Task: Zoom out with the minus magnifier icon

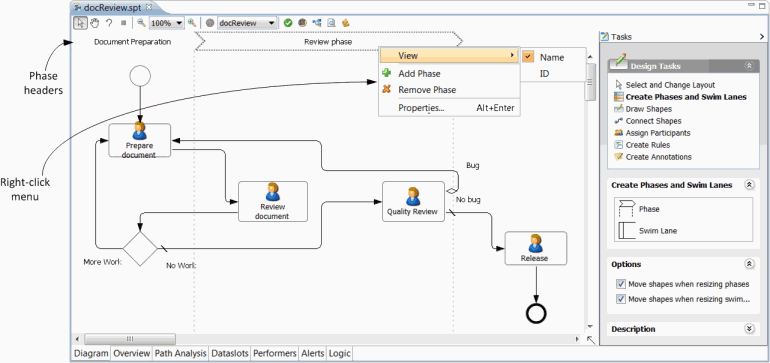Action: pos(141,23)
